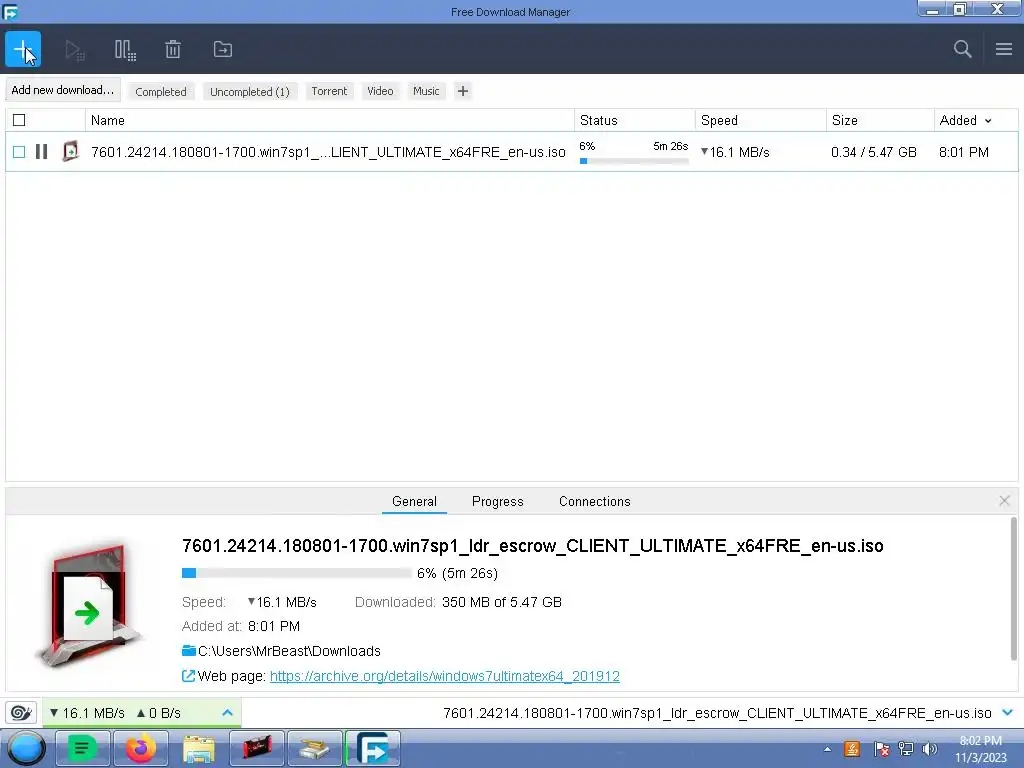Open the archive.org web page link

coord(445,676)
